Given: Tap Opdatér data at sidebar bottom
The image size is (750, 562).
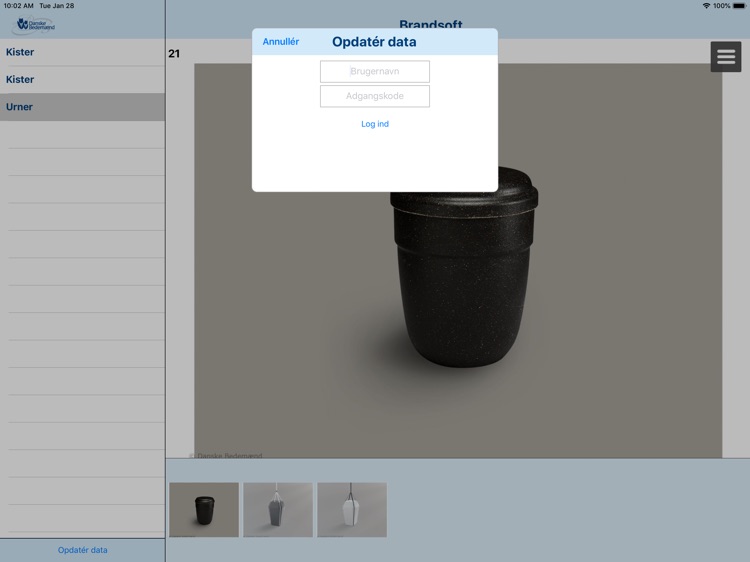Looking at the screenshot, I should (x=82, y=550).
